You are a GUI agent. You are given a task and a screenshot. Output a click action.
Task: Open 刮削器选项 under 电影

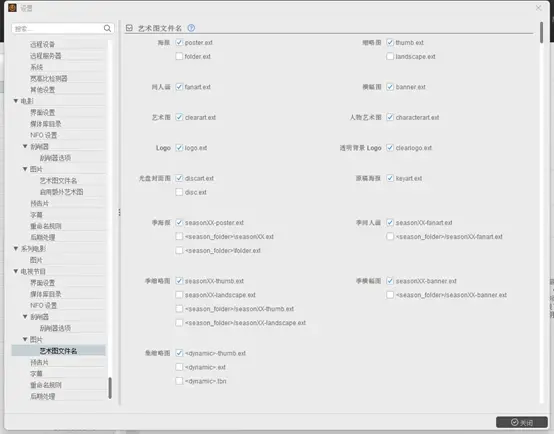[x=55, y=158]
